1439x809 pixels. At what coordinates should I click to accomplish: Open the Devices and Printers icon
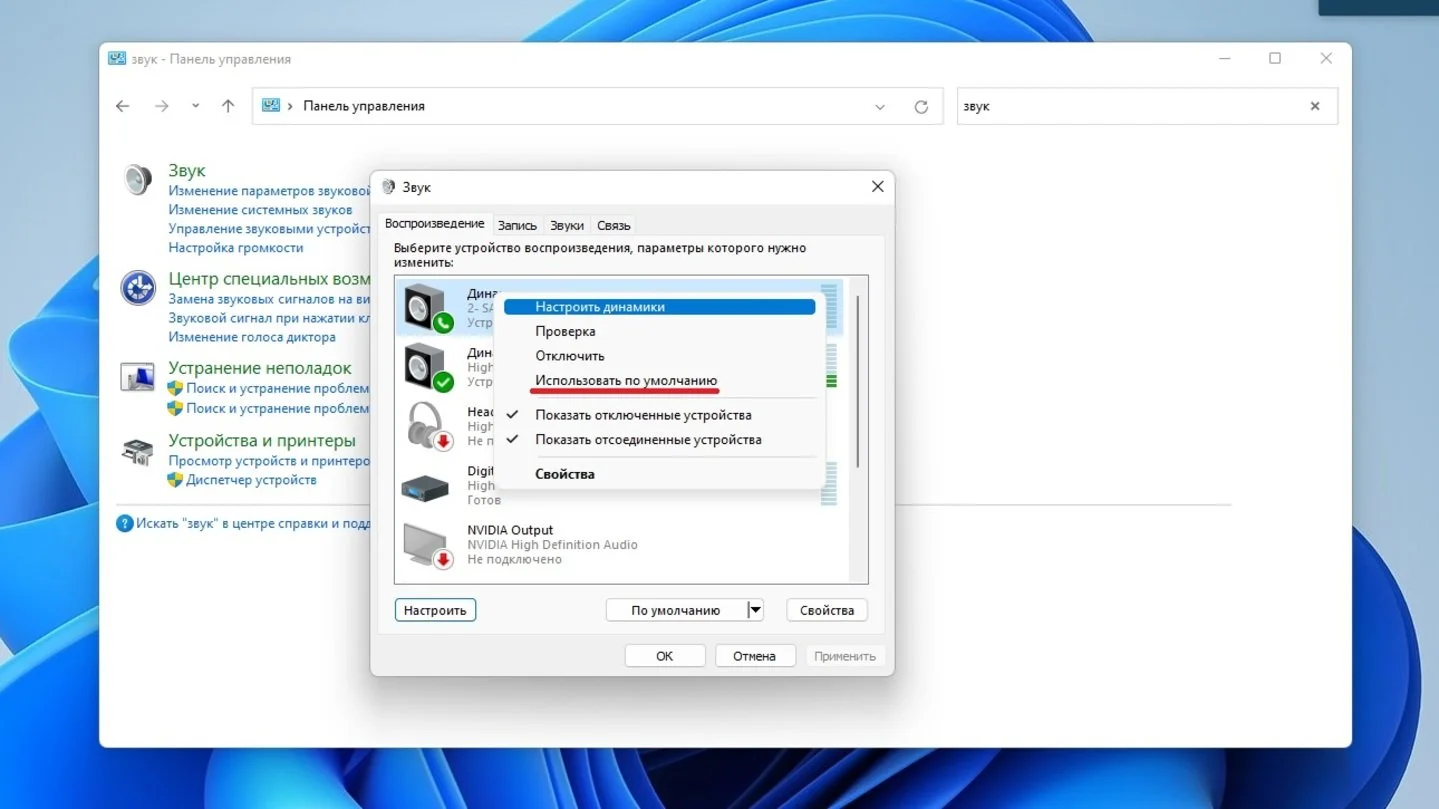137,452
